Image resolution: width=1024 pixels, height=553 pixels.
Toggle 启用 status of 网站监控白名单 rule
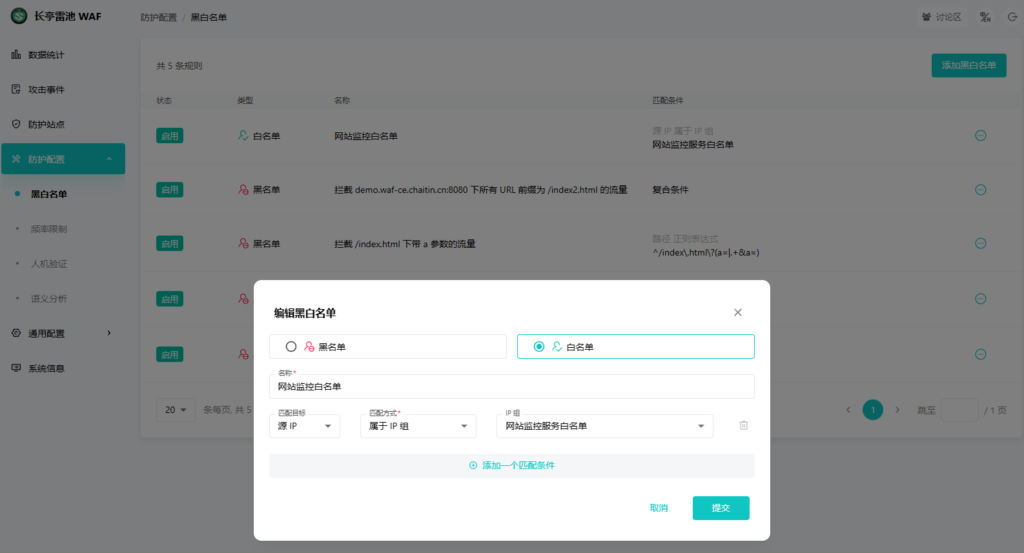tap(170, 136)
